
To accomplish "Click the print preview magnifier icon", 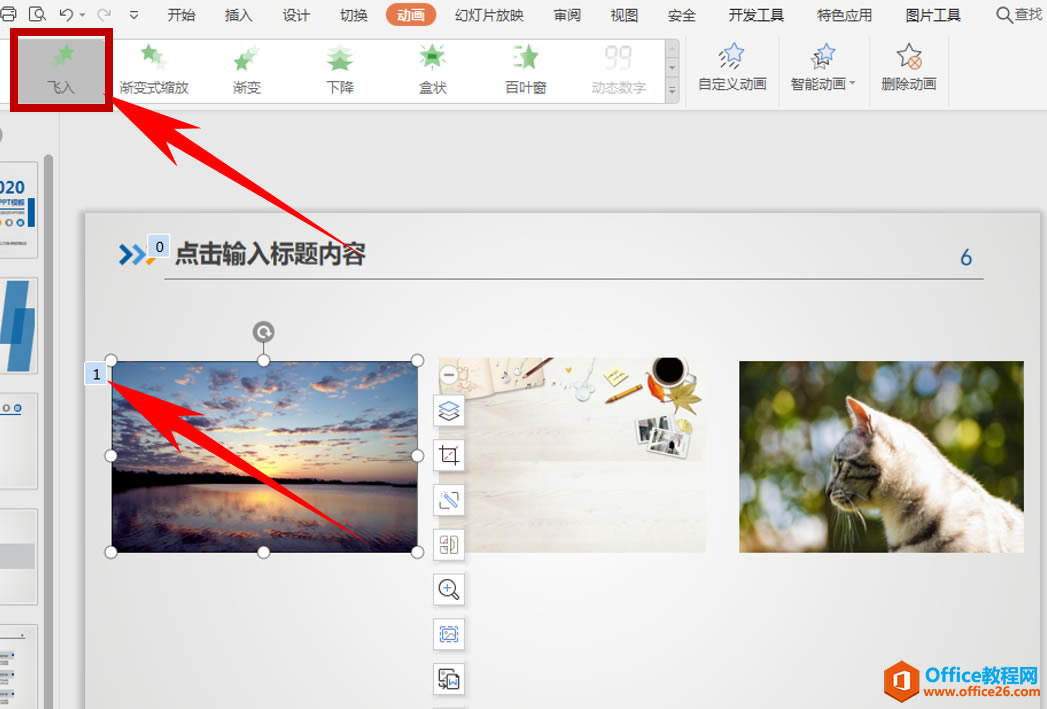I will coord(37,14).
